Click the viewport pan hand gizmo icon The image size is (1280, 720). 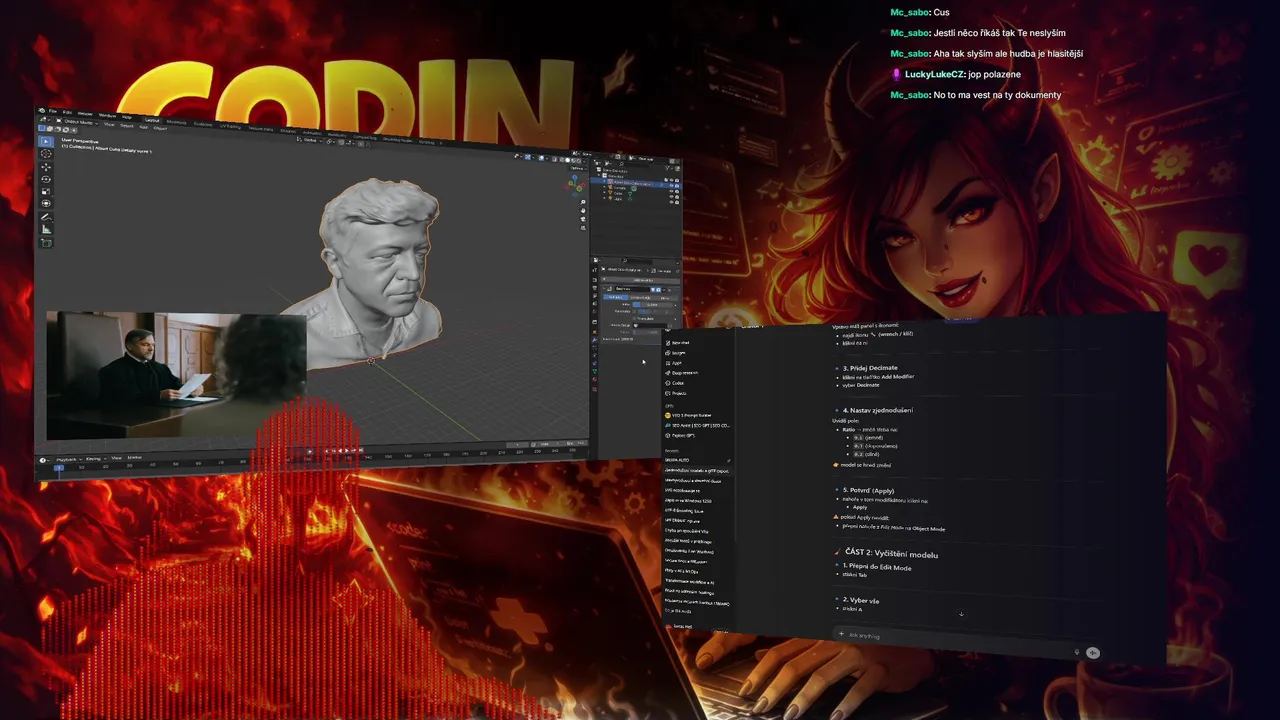tap(583, 210)
